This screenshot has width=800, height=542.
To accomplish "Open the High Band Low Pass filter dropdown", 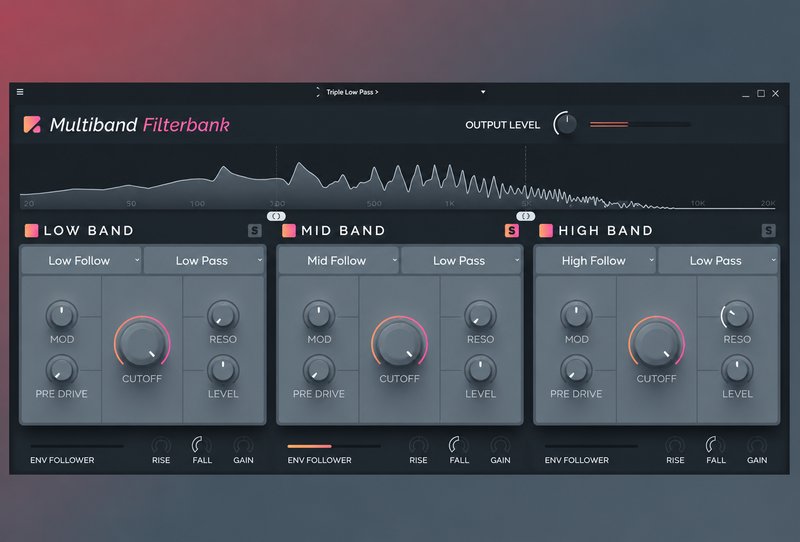I will point(718,260).
